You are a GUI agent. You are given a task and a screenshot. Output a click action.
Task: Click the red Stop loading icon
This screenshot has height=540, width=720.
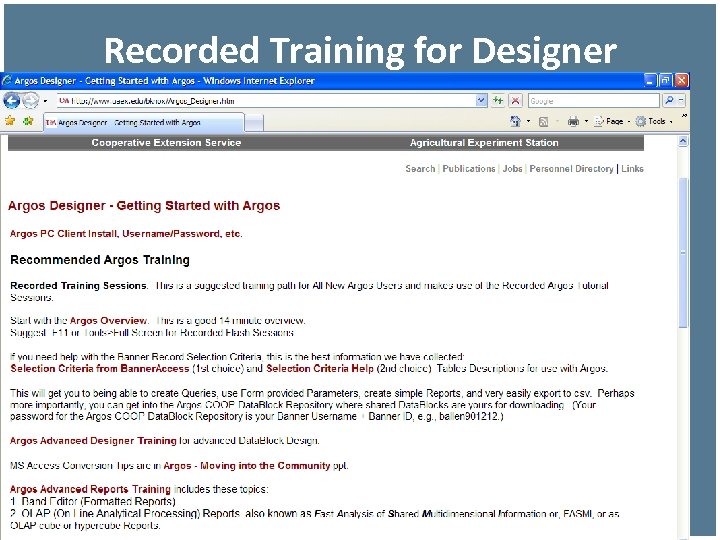516,101
